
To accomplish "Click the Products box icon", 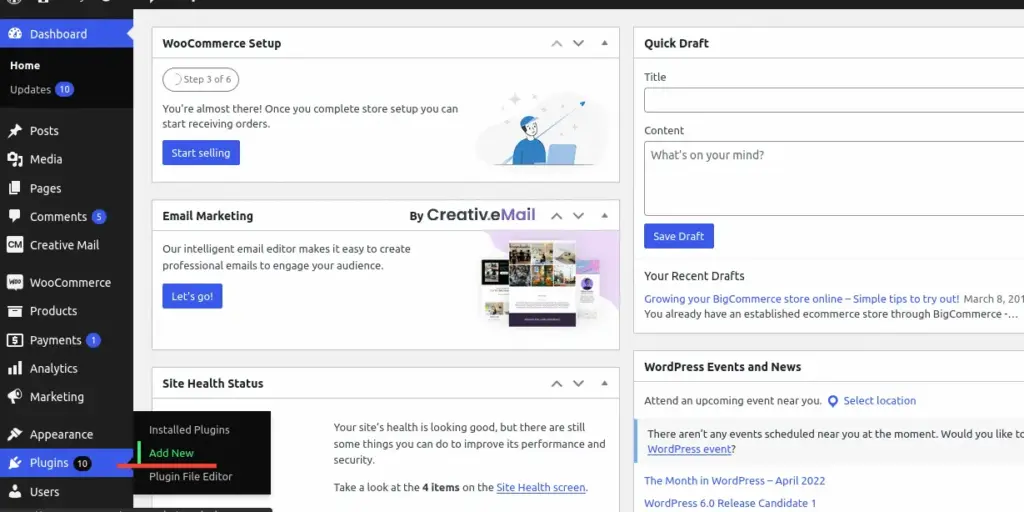I will 14,311.
